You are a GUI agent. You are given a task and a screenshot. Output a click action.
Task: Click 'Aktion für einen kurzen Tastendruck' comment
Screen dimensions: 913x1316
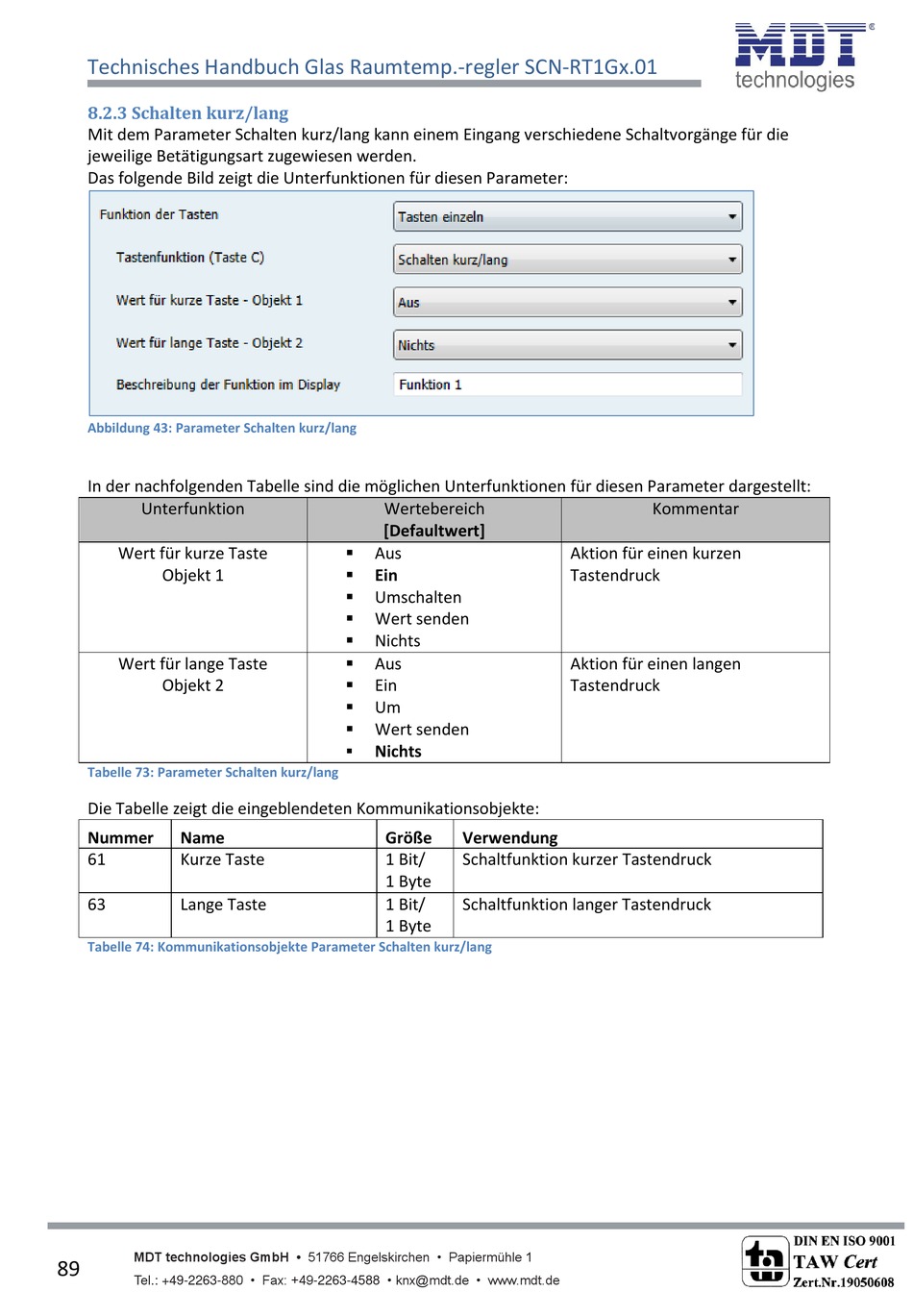pos(655,564)
